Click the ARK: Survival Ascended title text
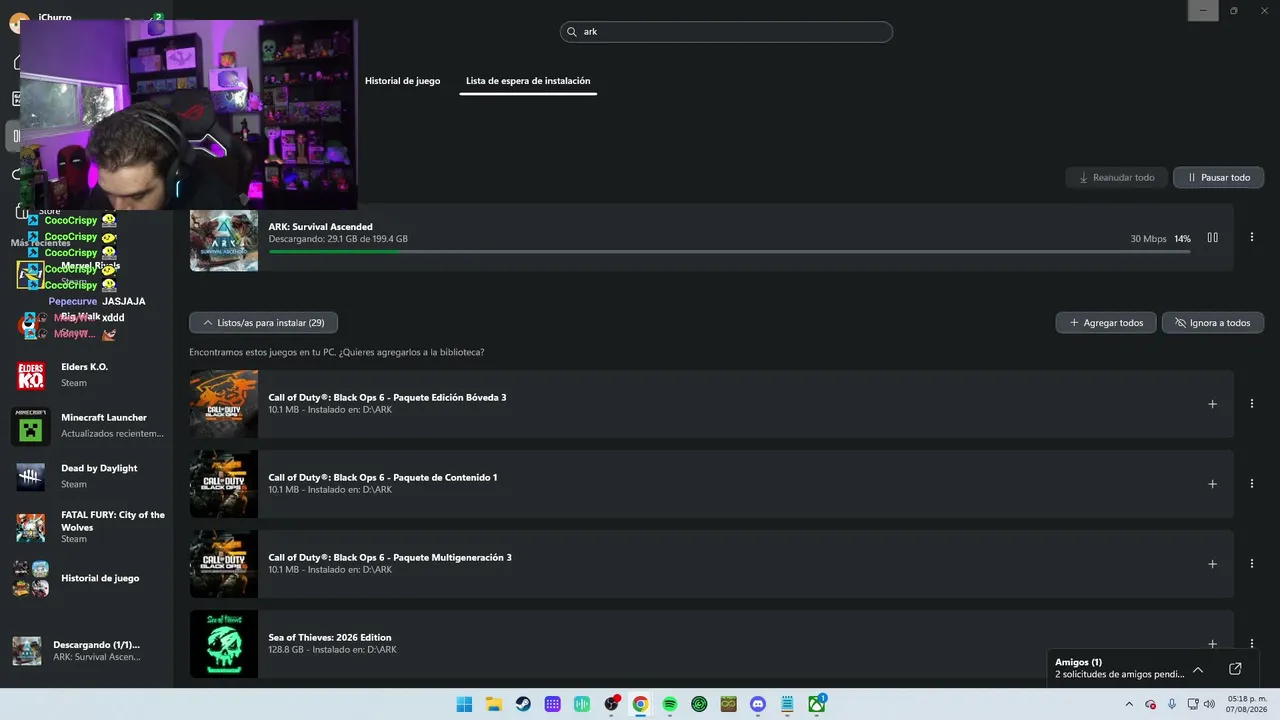Image resolution: width=1280 pixels, height=720 pixels. click(x=320, y=227)
